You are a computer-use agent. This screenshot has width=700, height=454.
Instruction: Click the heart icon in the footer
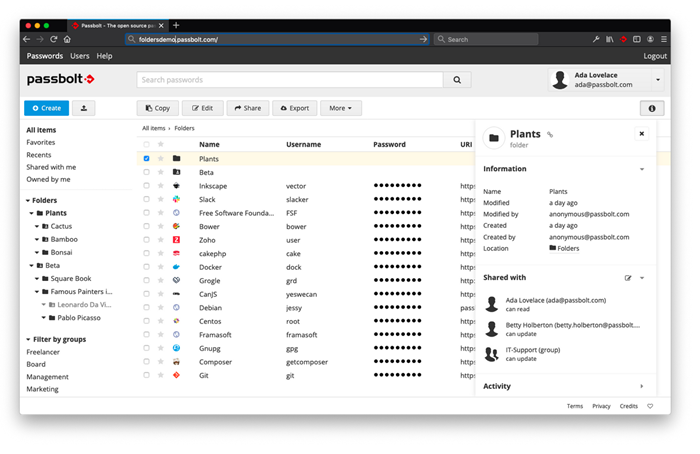point(650,406)
